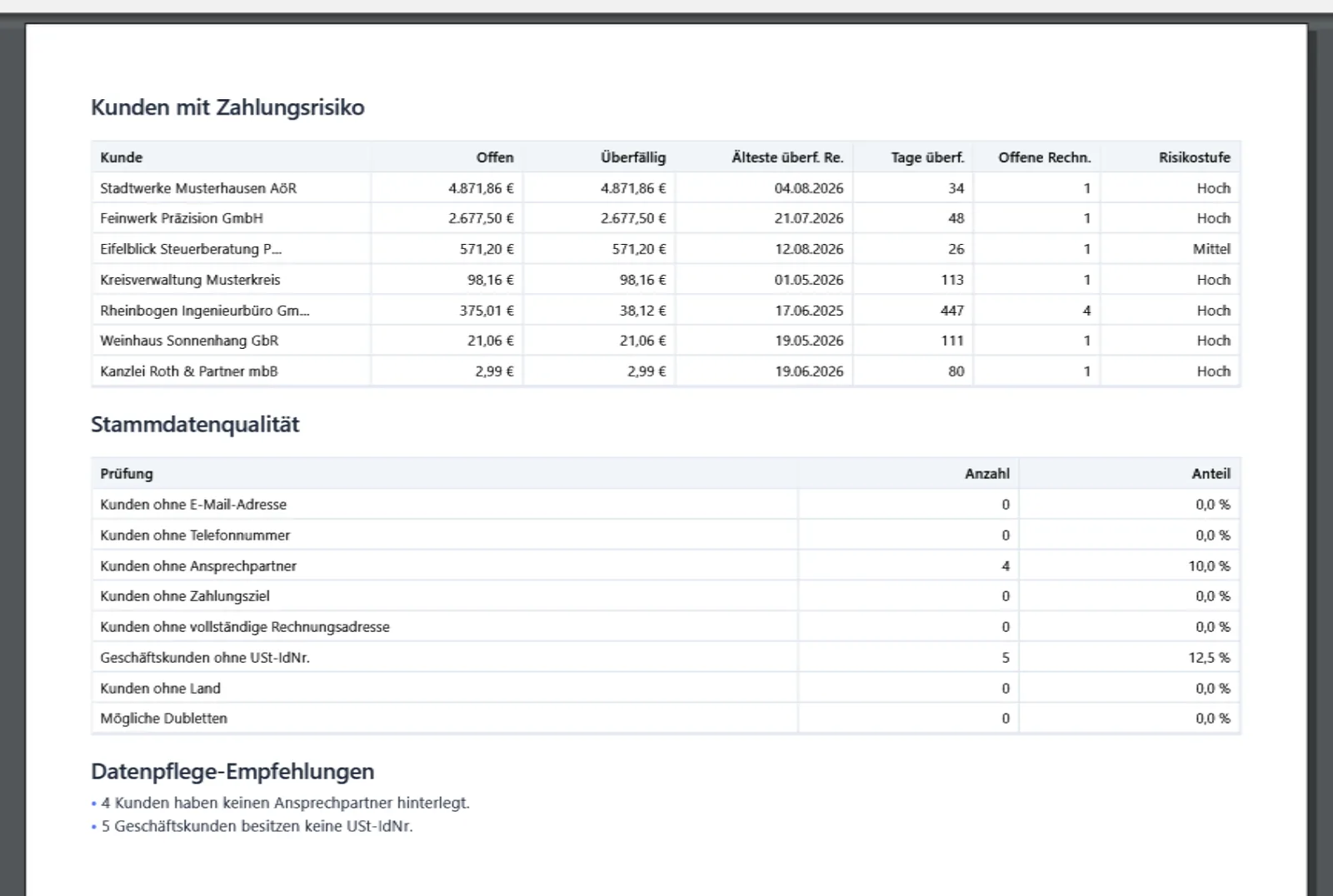The image size is (1333, 896).
Task: Click the 'Datenpflege-Empfehlungen' heading
Action: click(x=232, y=772)
